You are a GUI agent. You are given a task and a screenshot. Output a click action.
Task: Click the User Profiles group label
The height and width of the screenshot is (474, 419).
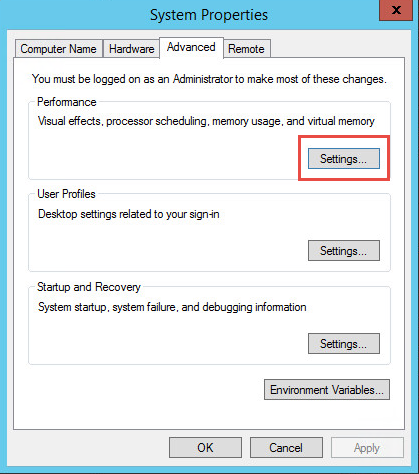pos(66,194)
